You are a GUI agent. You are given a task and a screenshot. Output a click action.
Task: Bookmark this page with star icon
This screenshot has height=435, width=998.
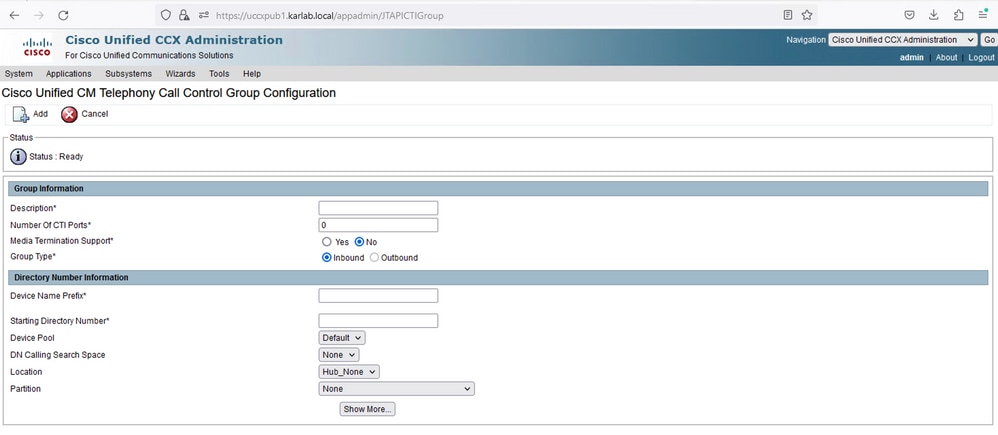(x=806, y=15)
